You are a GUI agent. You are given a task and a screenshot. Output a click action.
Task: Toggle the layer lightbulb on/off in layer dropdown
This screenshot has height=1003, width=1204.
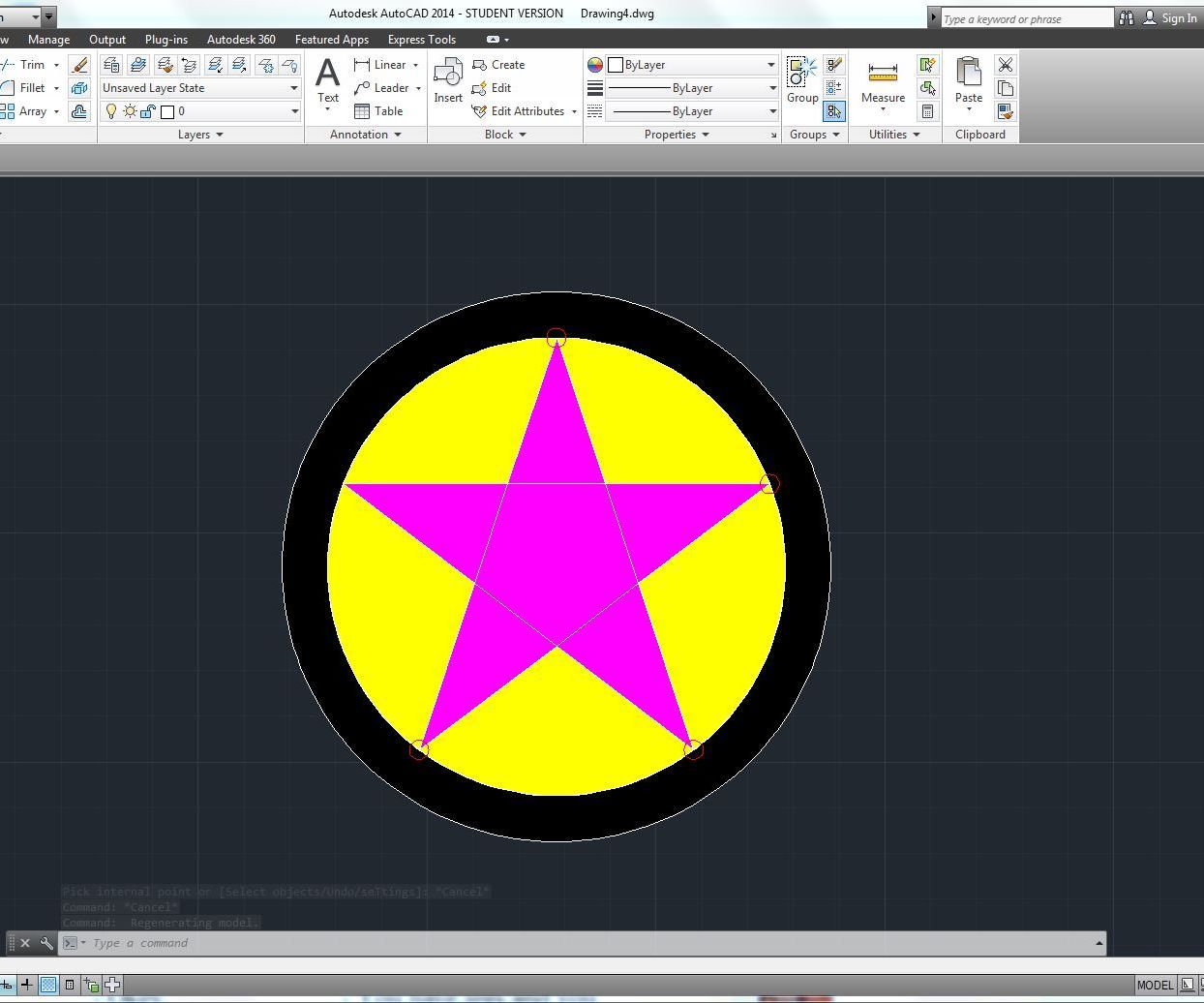[111, 111]
